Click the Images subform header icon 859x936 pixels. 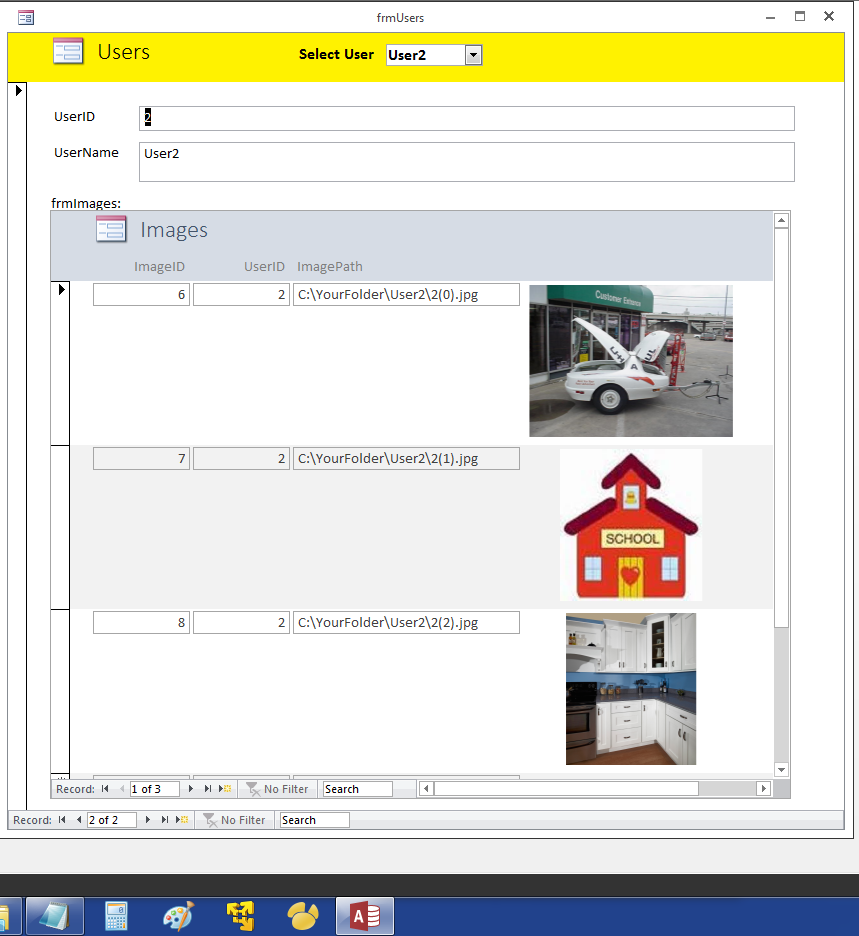point(111,229)
